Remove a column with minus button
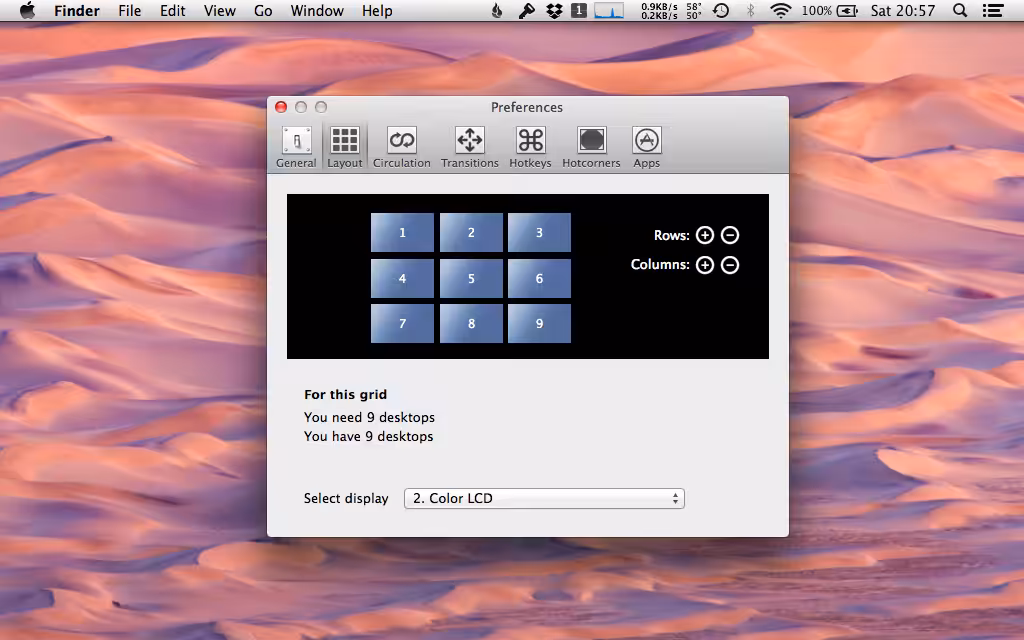Screen dimensions: 1024x640 click(x=730, y=264)
